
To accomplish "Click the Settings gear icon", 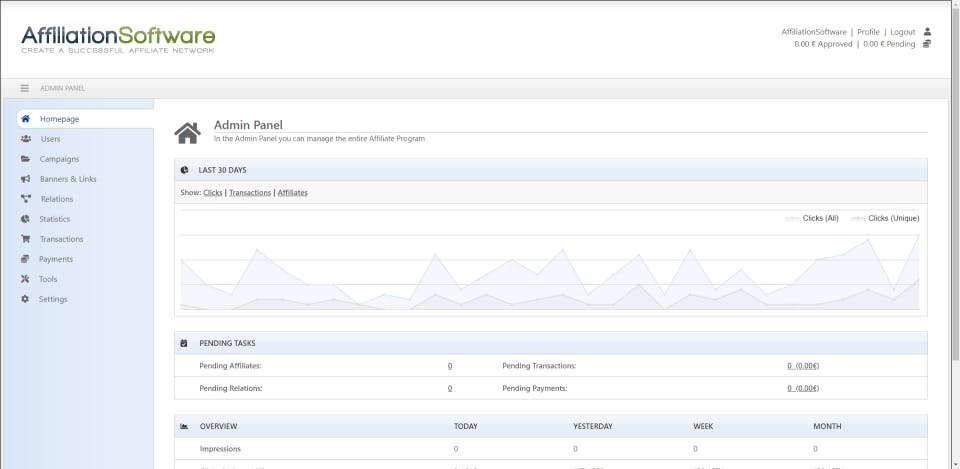I will (x=25, y=299).
